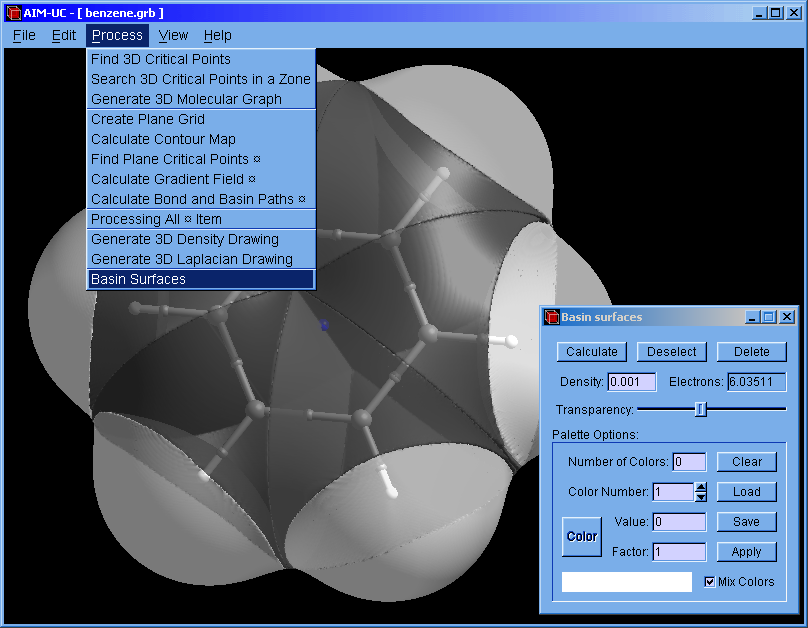
Task: Toggle the Mix Colors checkbox
Action: click(710, 581)
